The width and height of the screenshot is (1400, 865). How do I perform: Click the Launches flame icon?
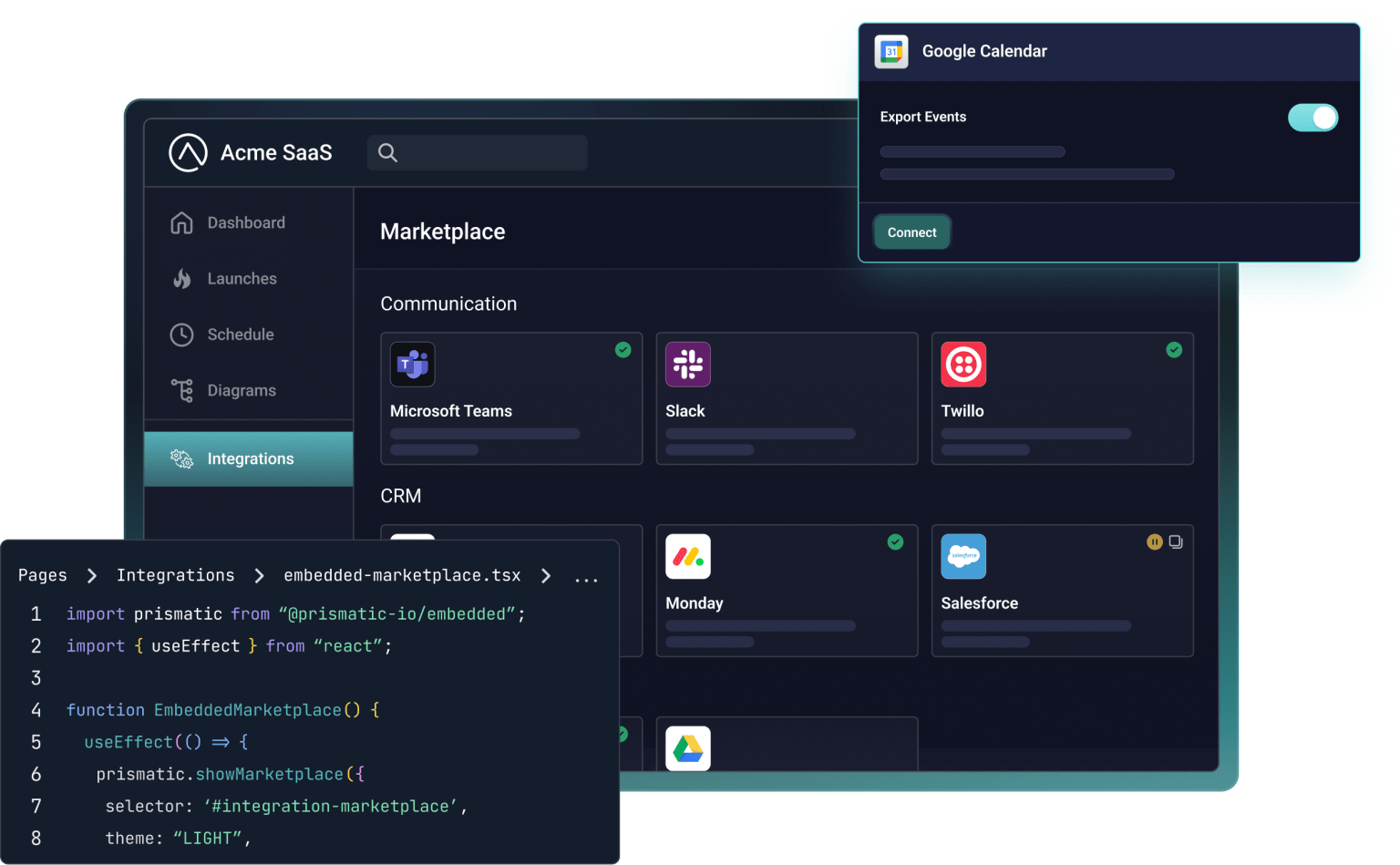(182, 279)
